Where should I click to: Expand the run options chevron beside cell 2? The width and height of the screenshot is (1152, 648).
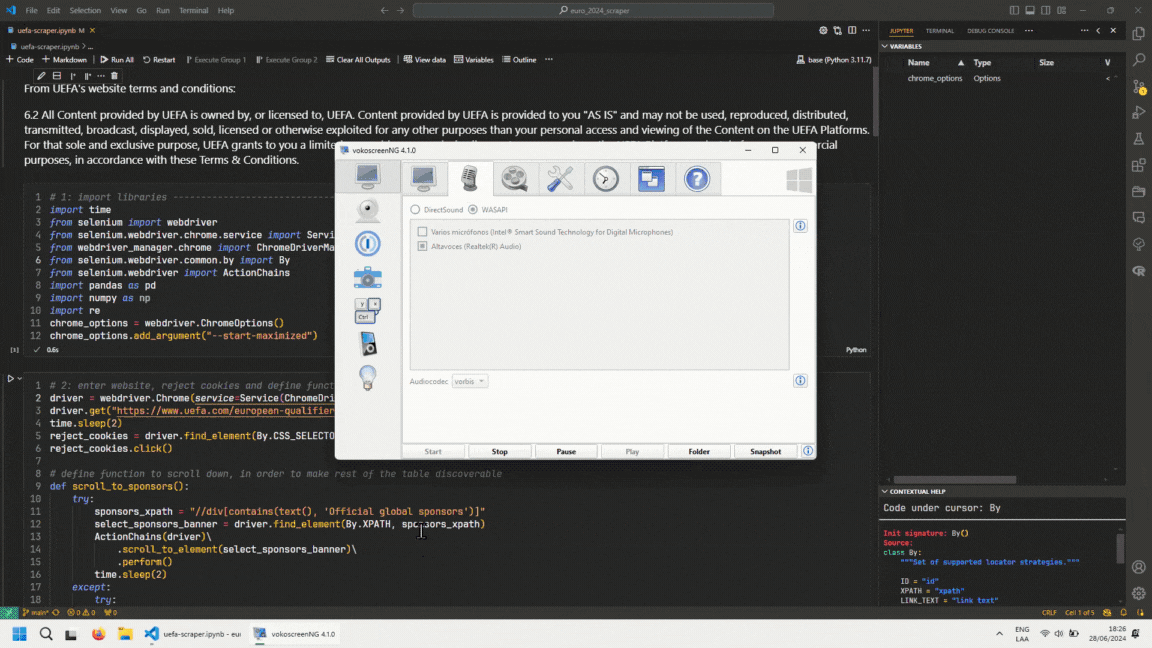(x=20, y=378)
